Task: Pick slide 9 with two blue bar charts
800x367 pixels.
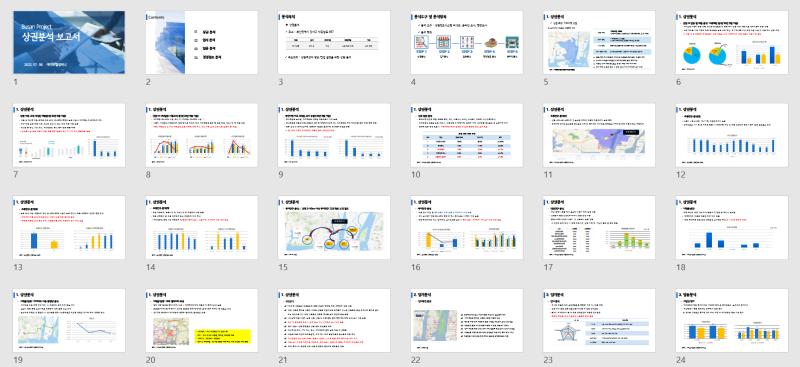Action: (x=334, y=135)
